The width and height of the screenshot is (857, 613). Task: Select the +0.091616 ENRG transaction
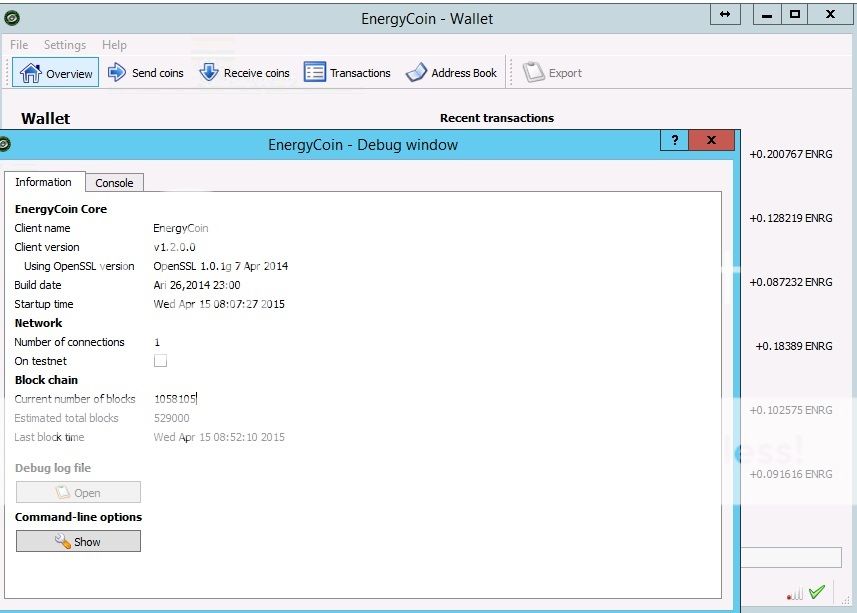(791, 474)
